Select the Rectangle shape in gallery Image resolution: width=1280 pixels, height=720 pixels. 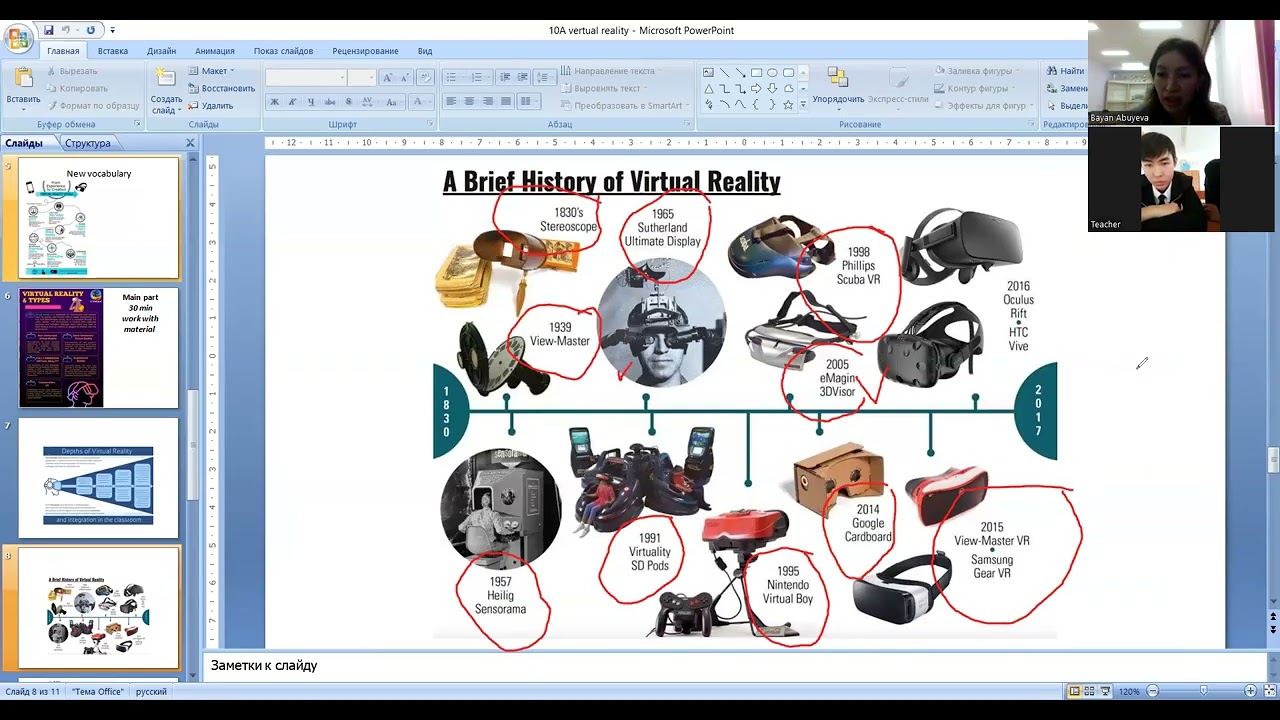[756, 72]
